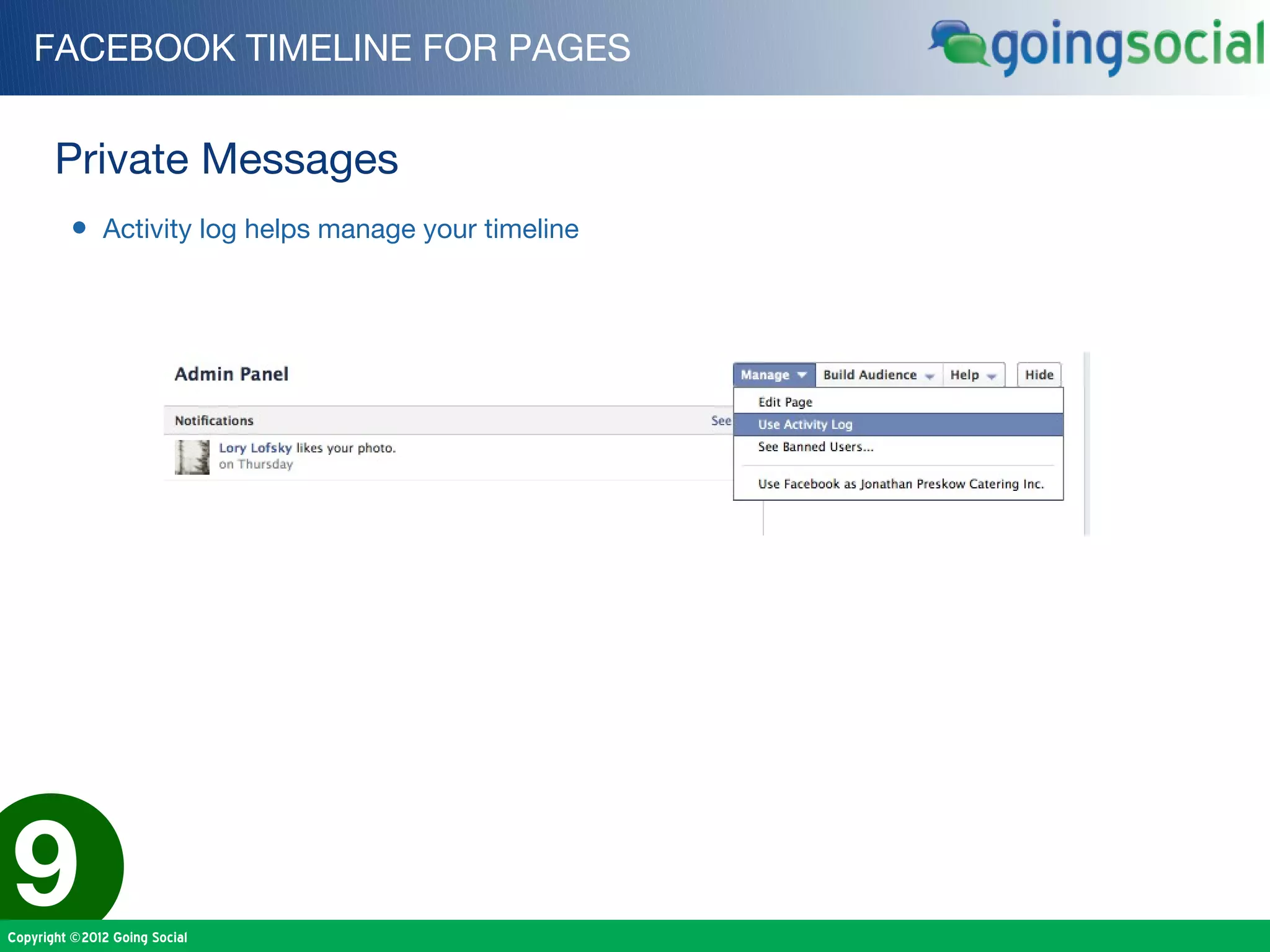Image resolution: width=1270 pixels, height=952 pixels.
Task: Open the Manage dropdown button
Action: coord(774,375)
